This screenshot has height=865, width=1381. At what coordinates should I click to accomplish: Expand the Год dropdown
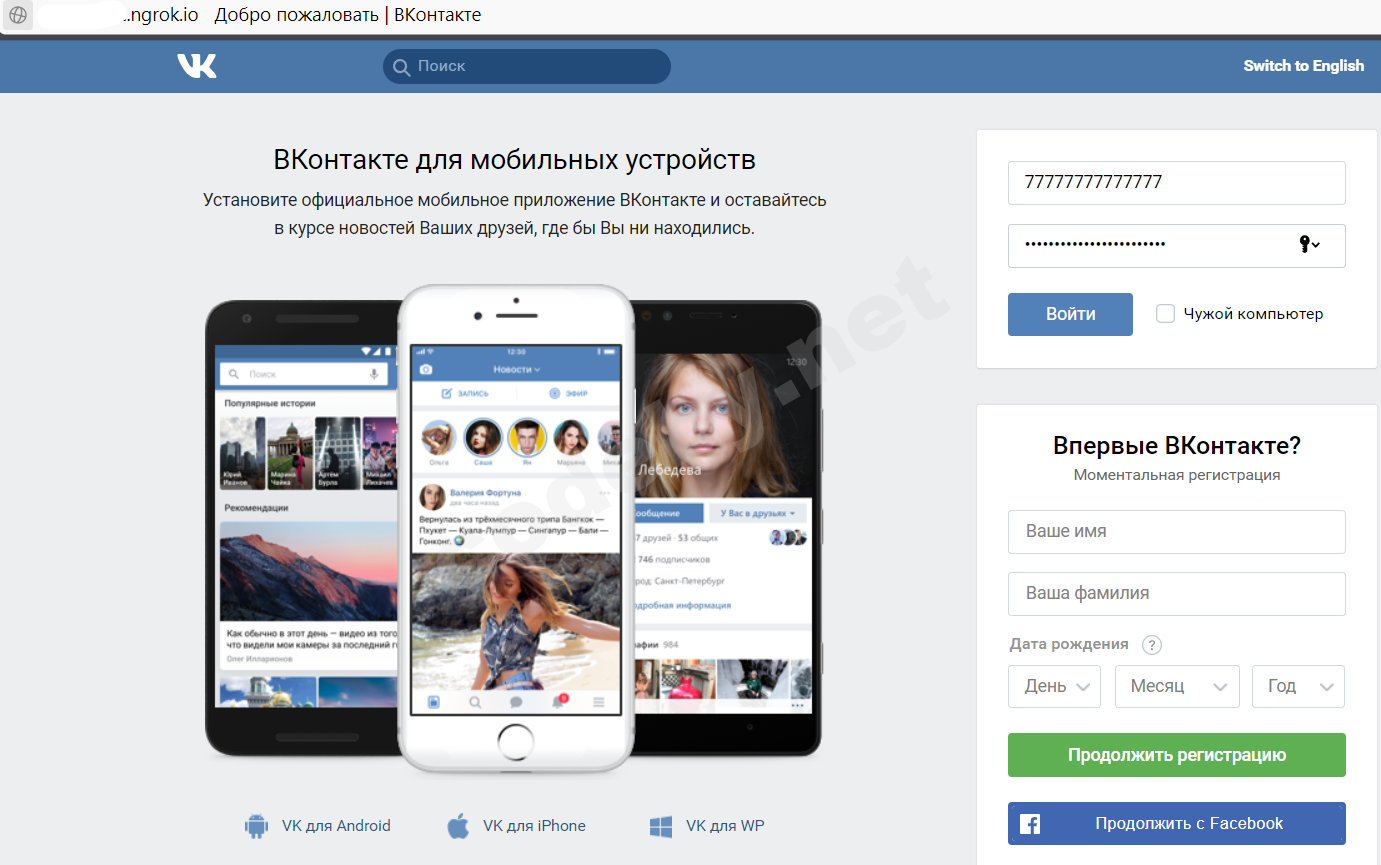[x=1299, y=687]
